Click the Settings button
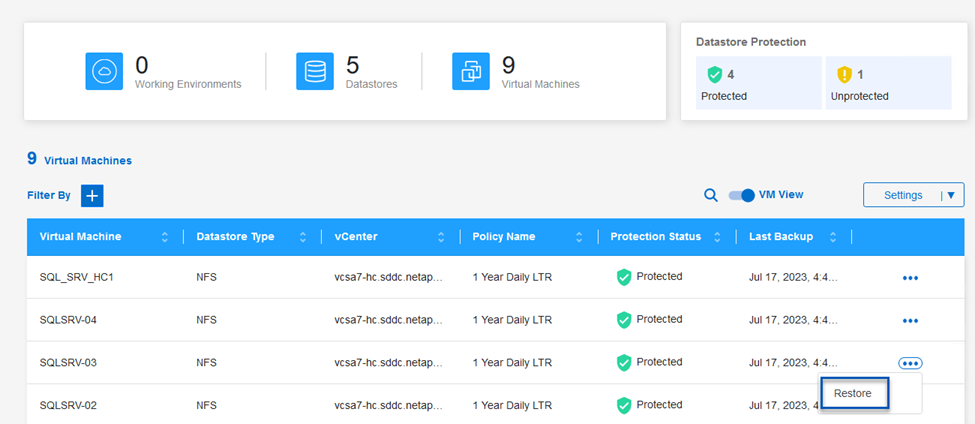 (903, 195)
